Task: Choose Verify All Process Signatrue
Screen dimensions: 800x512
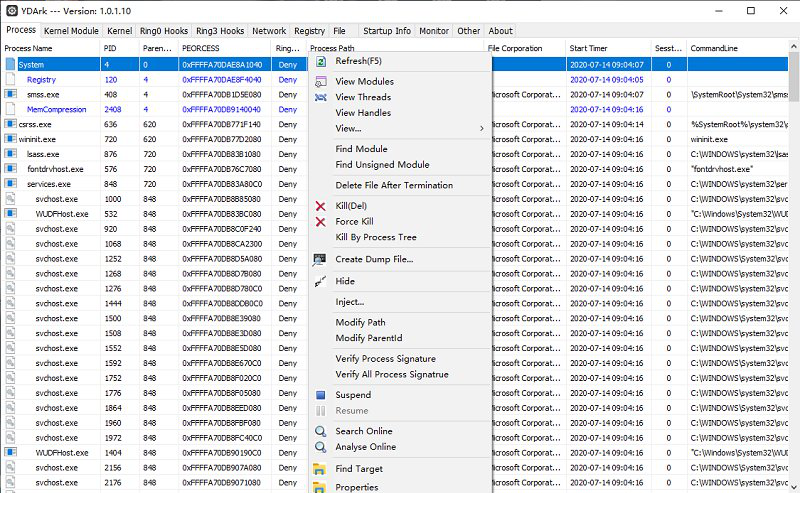Action: point(392,374)
